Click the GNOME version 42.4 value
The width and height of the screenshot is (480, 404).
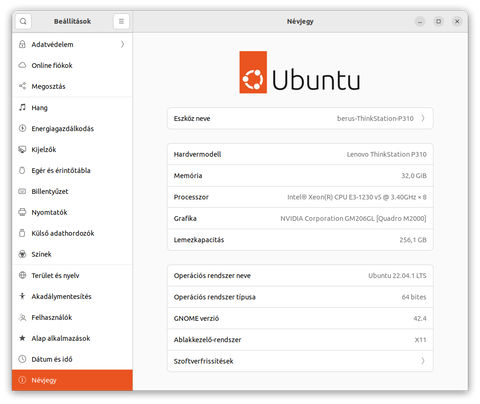click(x=420, y=318)
